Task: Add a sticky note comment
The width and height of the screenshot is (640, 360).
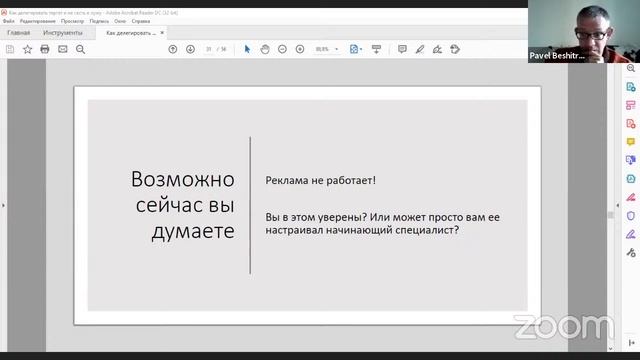Action: (x=402, y=49)
